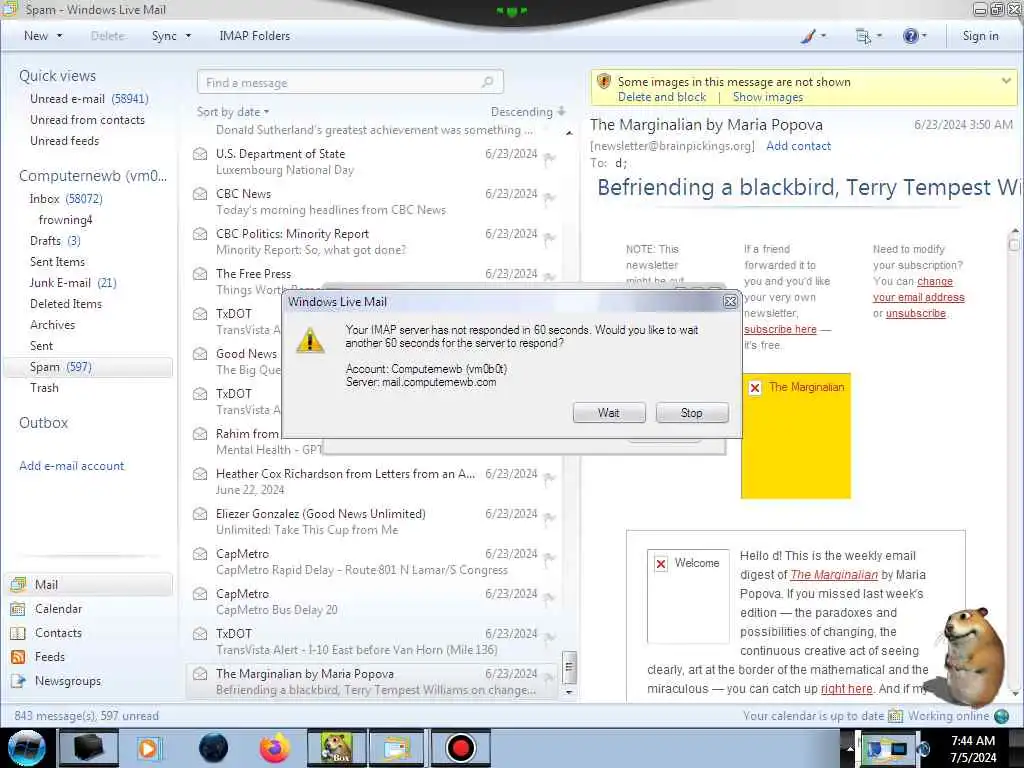Click the Wait button in the dialog
Image resolution: width=1024 pixels, height=768 pixels.
point(609,413)
